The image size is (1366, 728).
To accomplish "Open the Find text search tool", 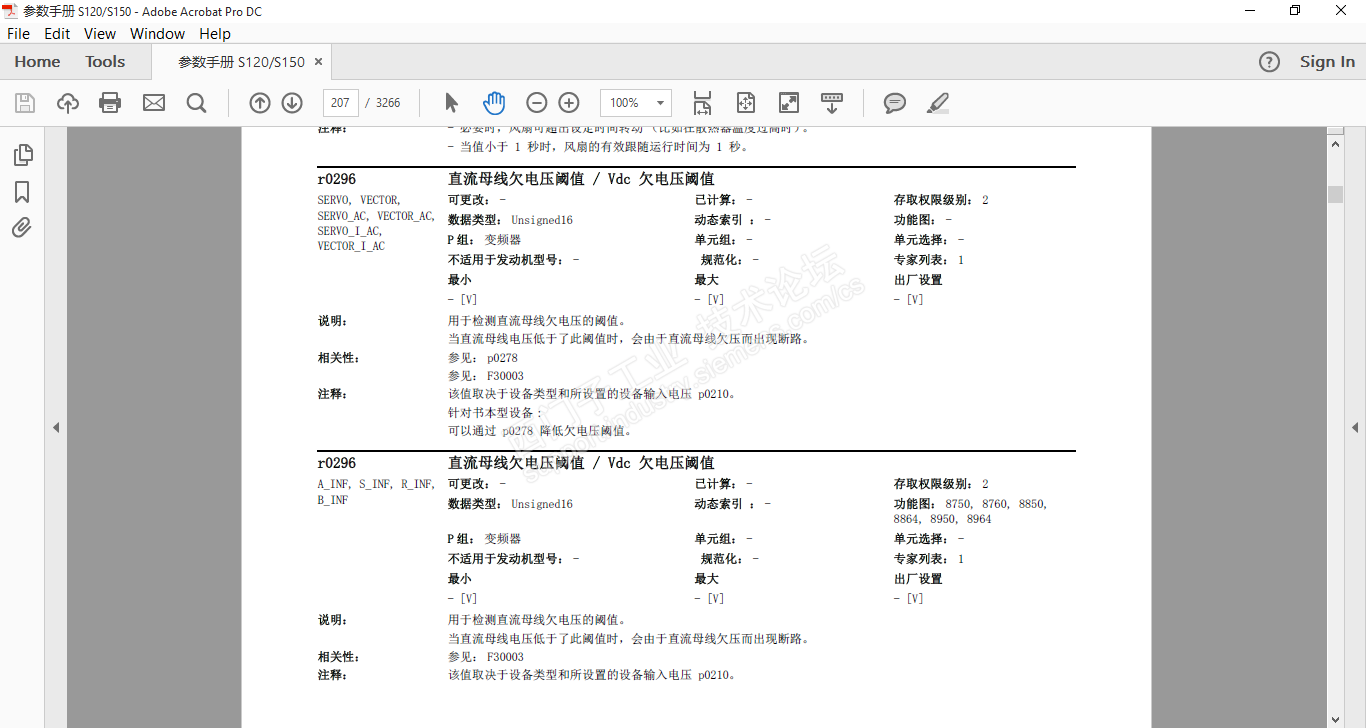I will [196, 103].
